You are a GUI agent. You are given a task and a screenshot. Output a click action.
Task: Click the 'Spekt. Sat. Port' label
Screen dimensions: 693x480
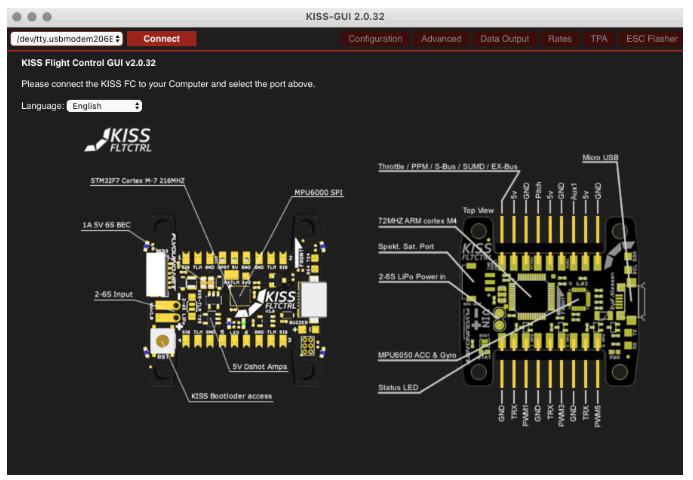click(x=406, y=247)
